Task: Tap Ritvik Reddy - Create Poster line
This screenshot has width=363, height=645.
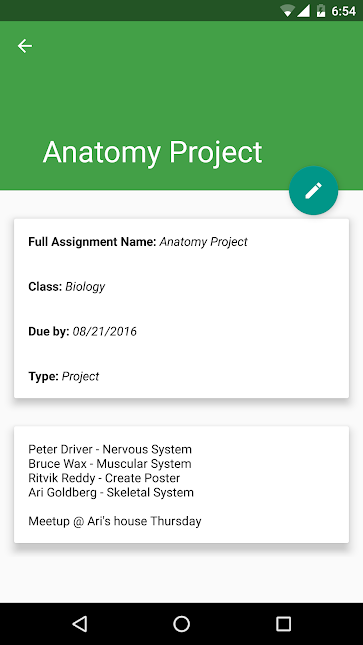Action: tap(104, 478)
